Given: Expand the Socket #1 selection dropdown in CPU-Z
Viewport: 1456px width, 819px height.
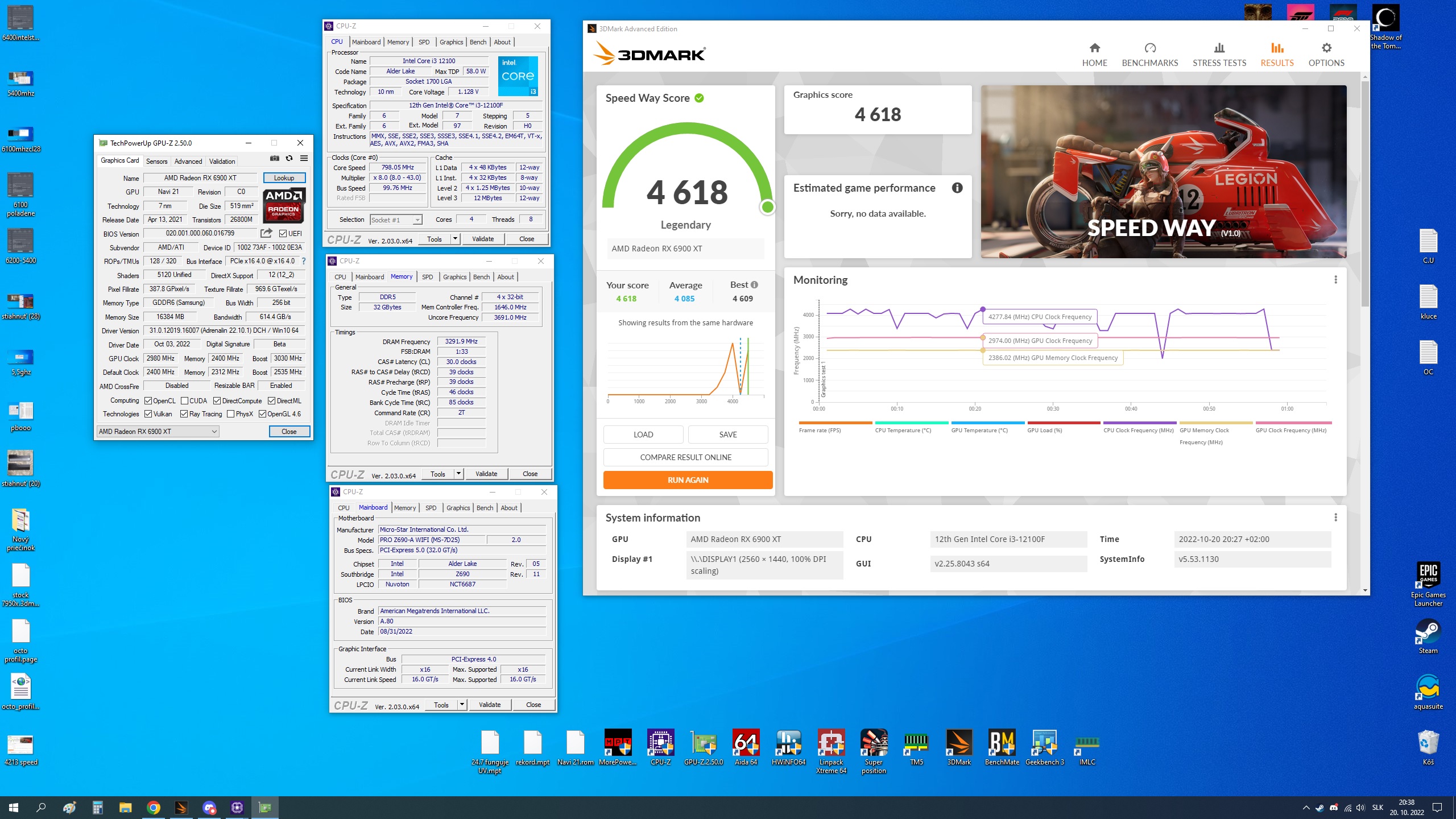Looking at the screenshot, I should (x=417, y=220).
